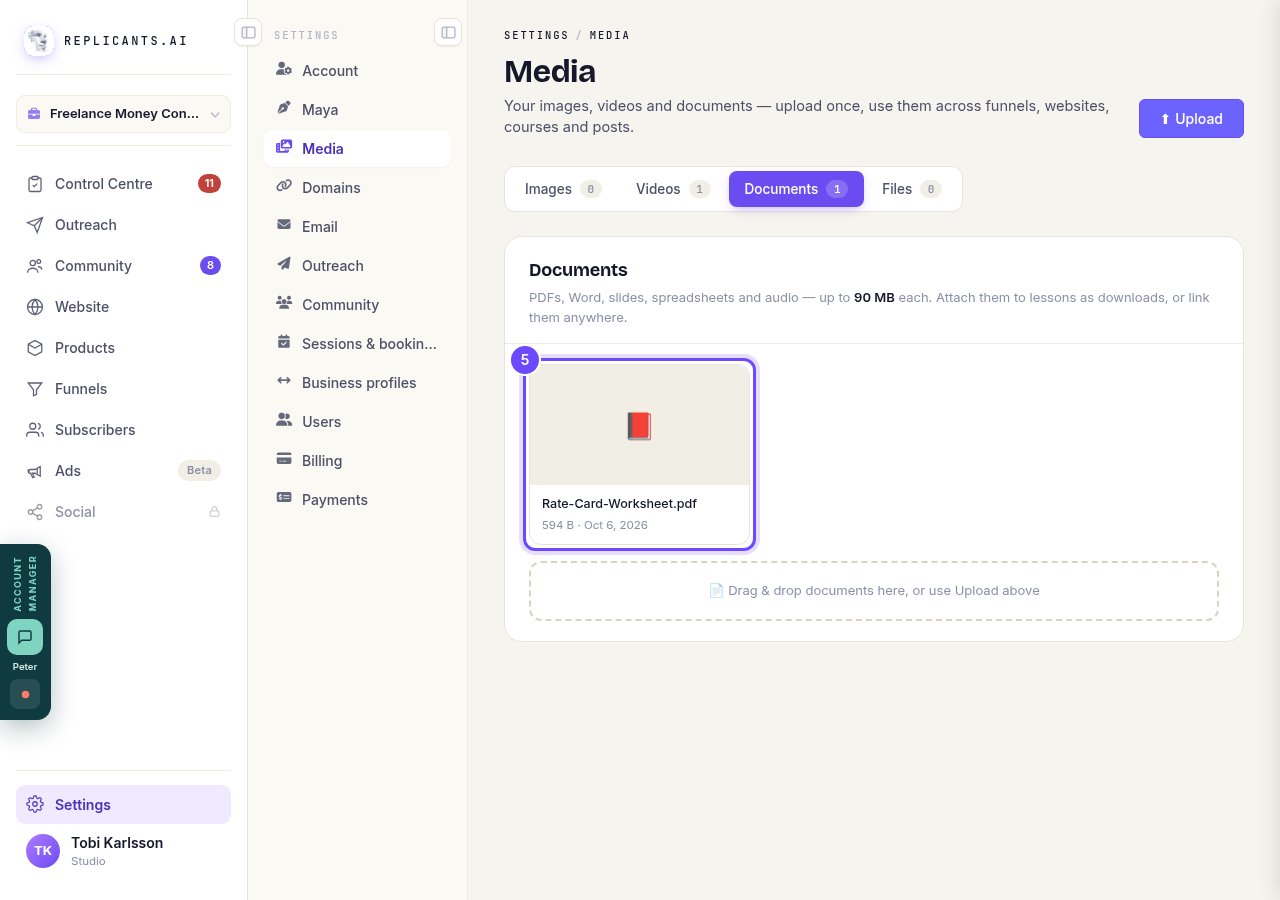Collapse the main sidebar with the panel icon
This screenshot has width=1280, height=900.
click(248, 32)
